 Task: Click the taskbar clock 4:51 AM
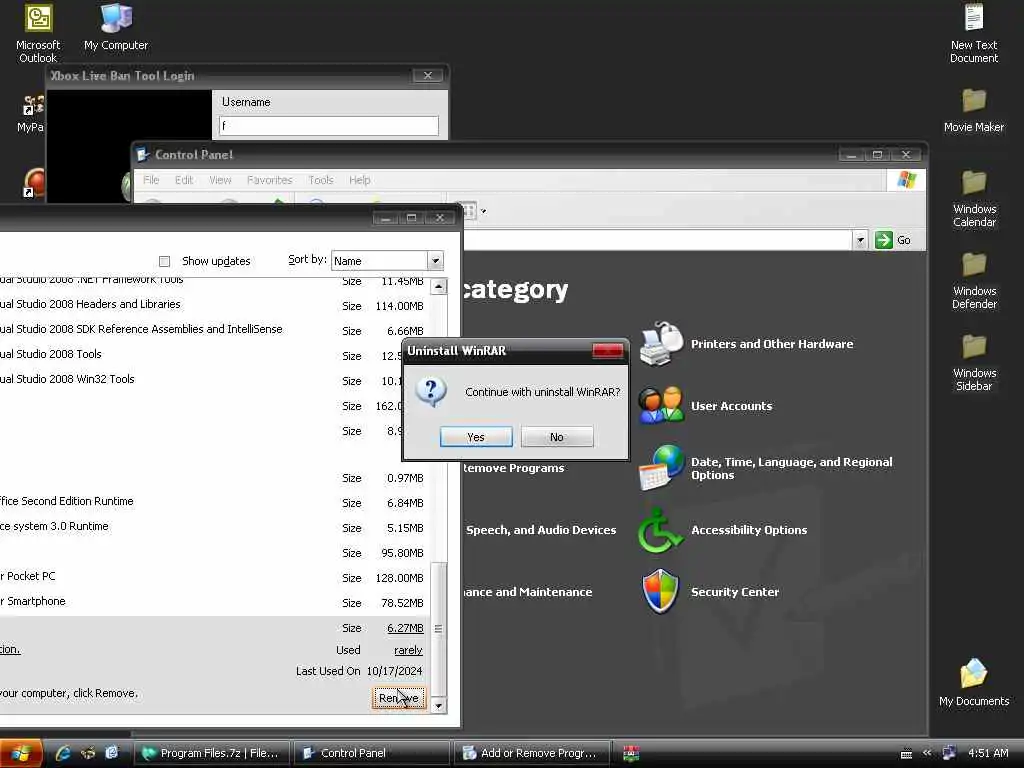point(988,753)
